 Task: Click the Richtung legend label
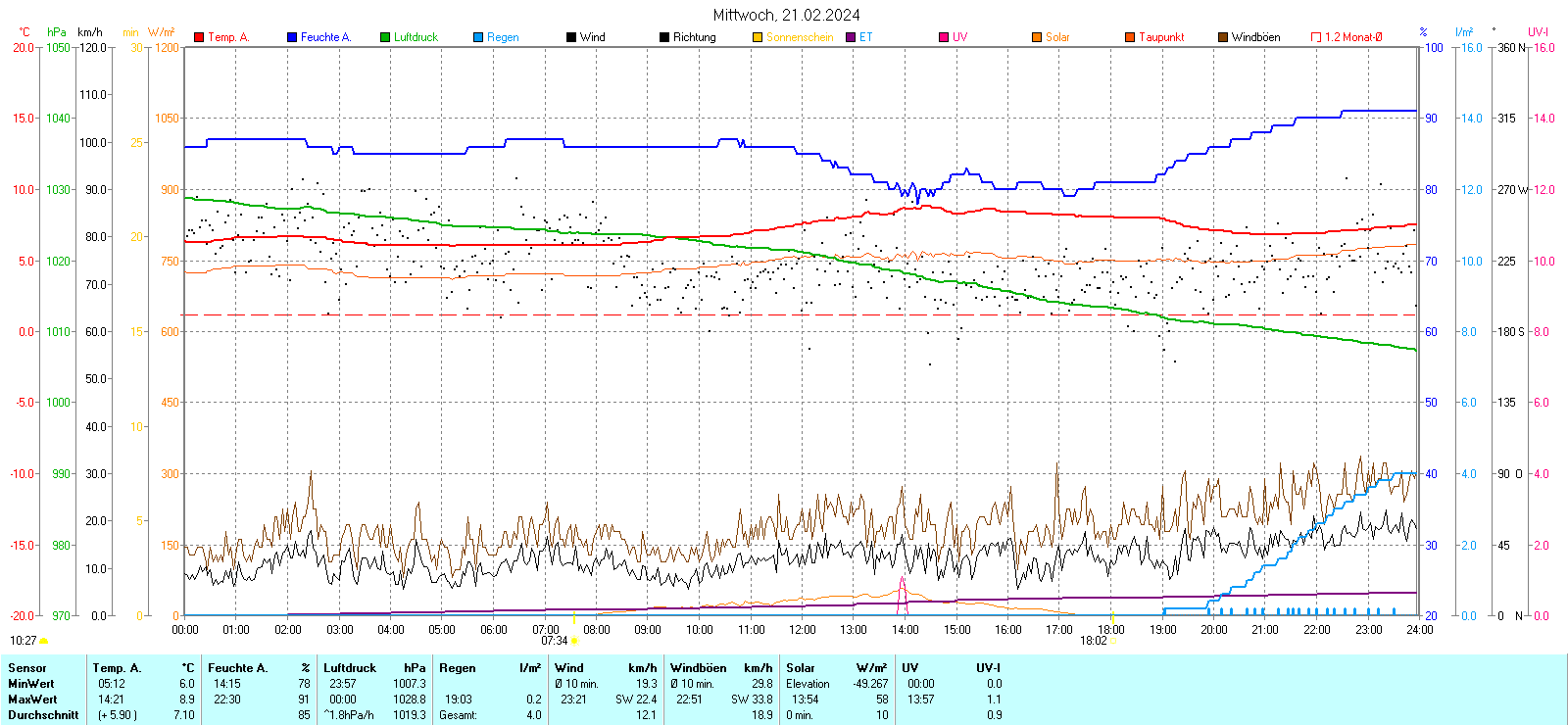[694, 37]
